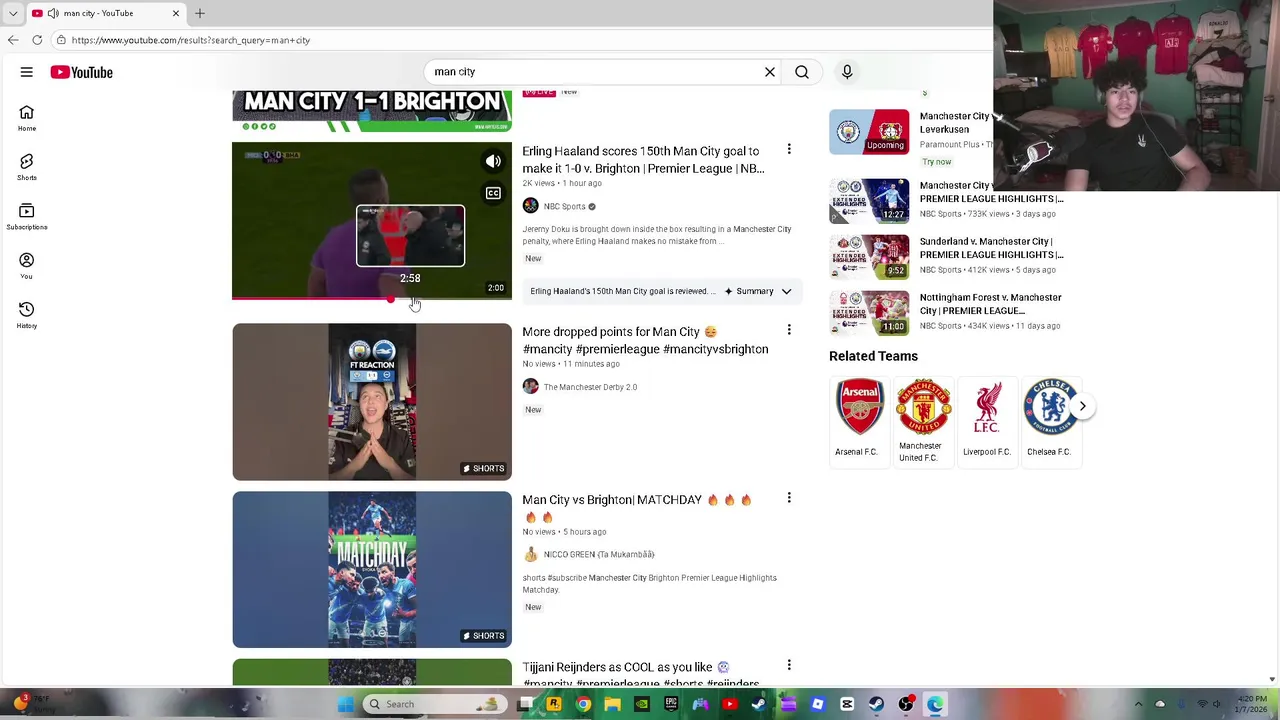Reload the page in the browser
This screenshot has height=720, width=1280.
pyautogui.click(x=37, y=40)
